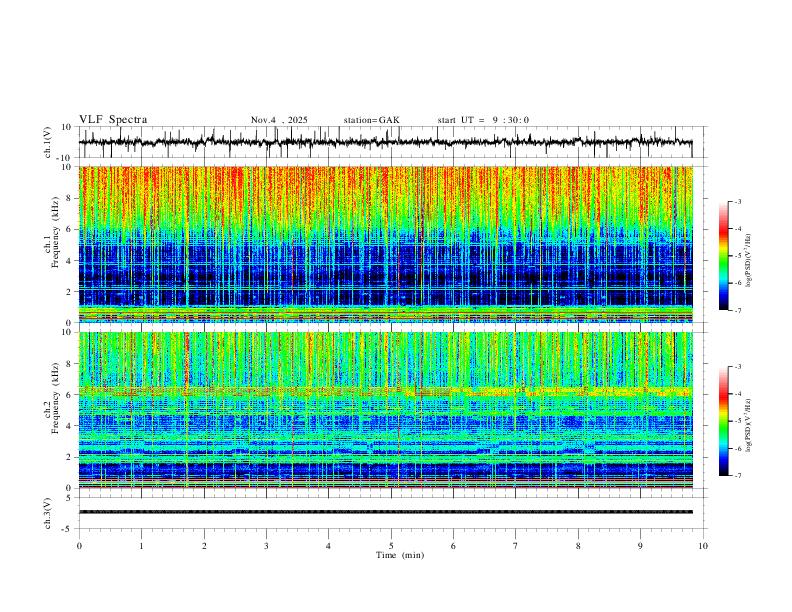Click the time axis tick label '0'
This screenshot has height=612, width=792.
tap(79, 546)
